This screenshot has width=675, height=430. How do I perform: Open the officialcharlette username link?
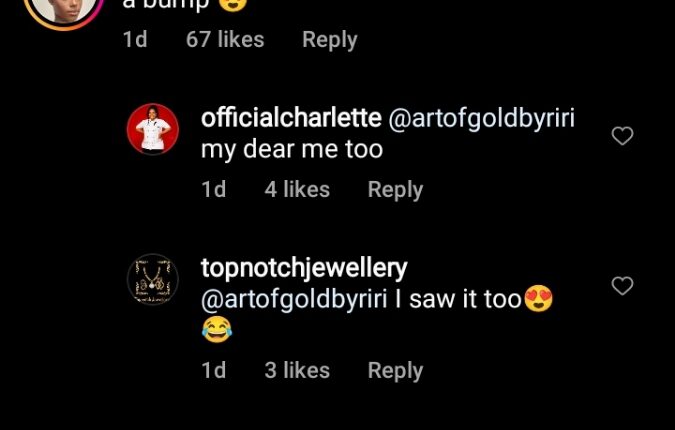(291, 117)
